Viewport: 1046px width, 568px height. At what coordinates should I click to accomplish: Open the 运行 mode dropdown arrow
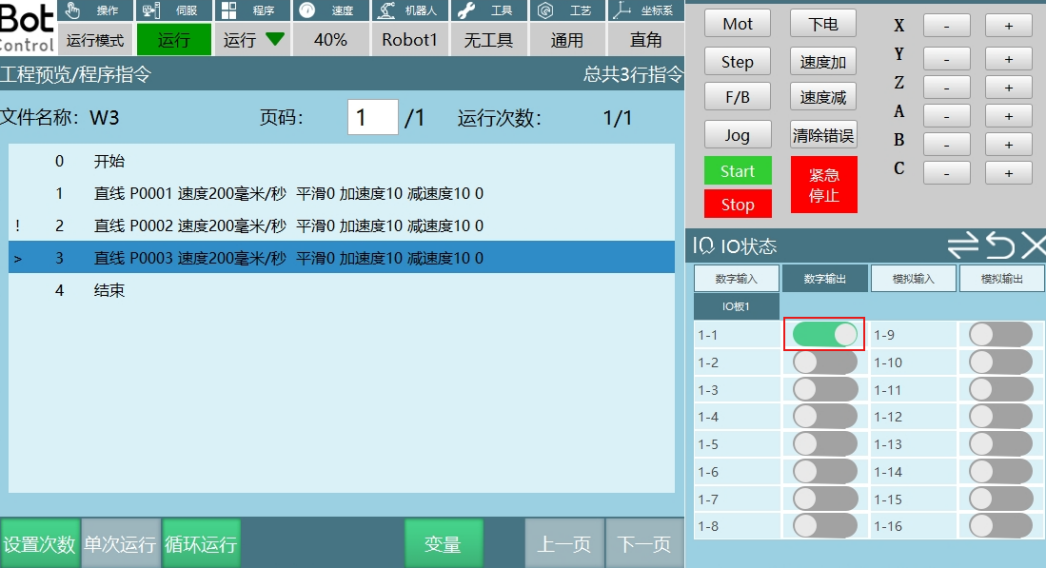pyautogui.click(x=275, y=39)
